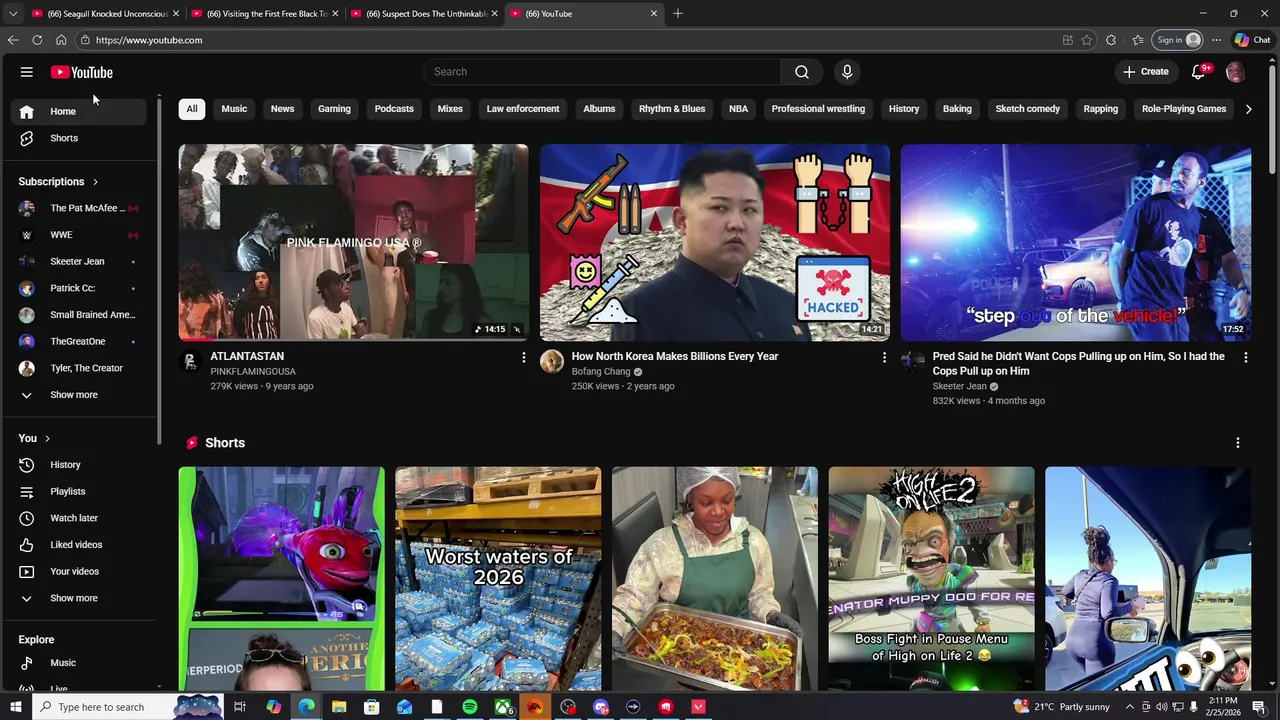Open High on Life 2 boss fight short
The height and width of the screenshot is (720, 1280).
coord(931,579)
